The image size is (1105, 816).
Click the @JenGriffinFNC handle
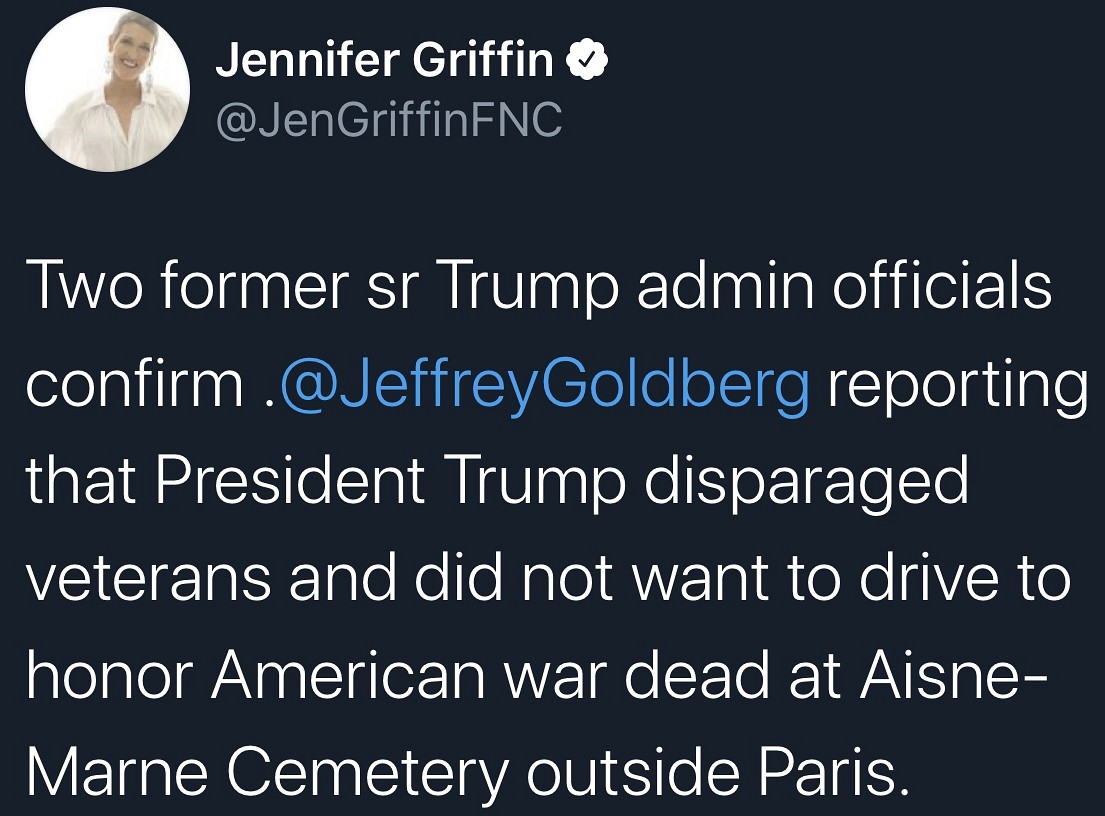click(x=389, y=121)
